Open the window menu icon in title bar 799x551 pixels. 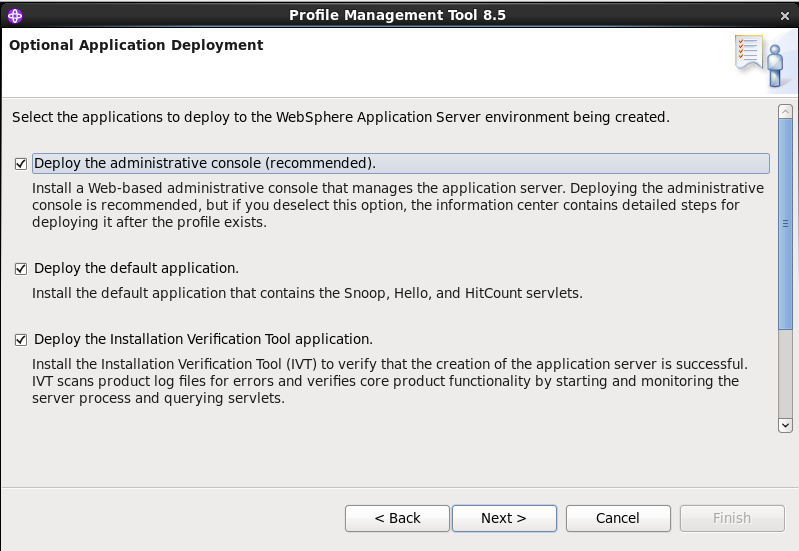pos(13,14)
